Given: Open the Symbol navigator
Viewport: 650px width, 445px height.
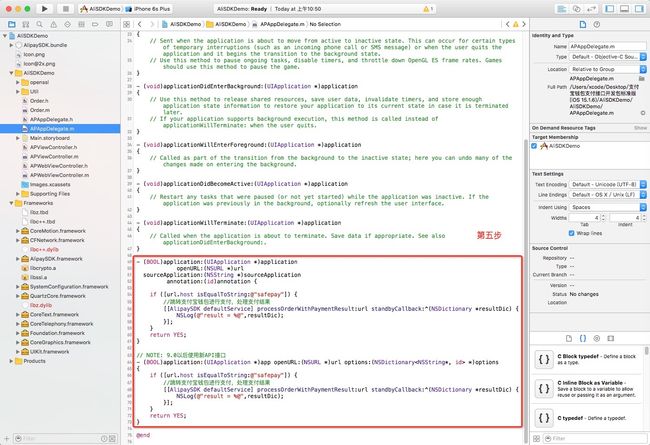Looking at the screenshot, I should (25, 24).
